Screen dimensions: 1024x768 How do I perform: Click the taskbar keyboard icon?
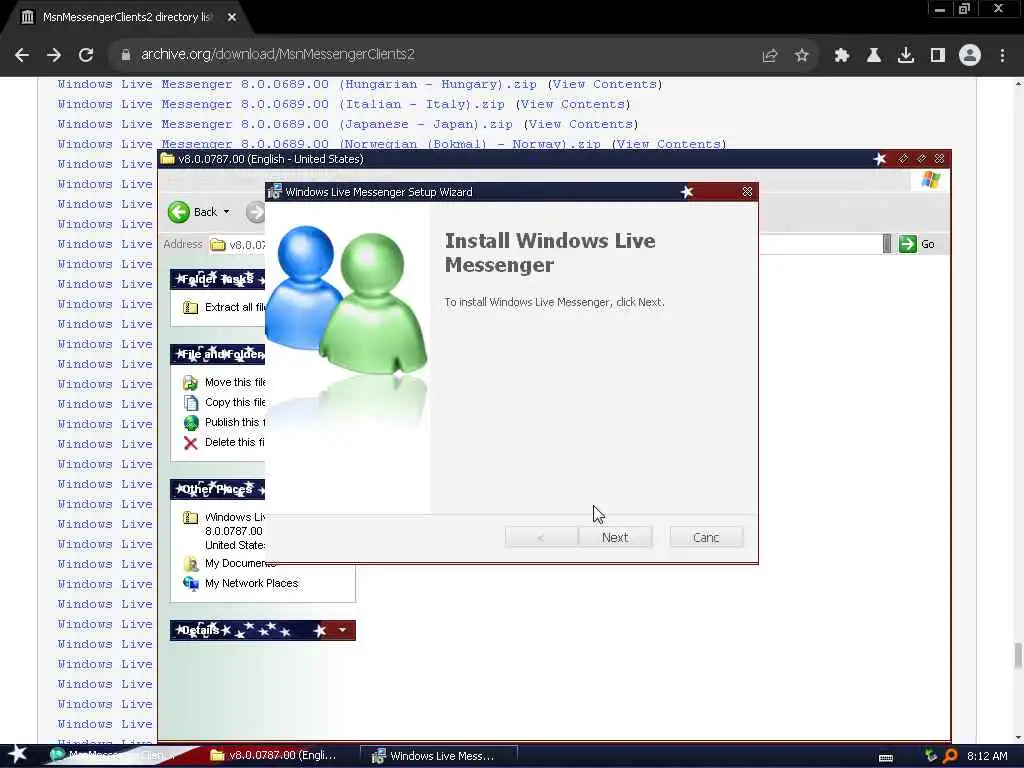click(886, 757)
